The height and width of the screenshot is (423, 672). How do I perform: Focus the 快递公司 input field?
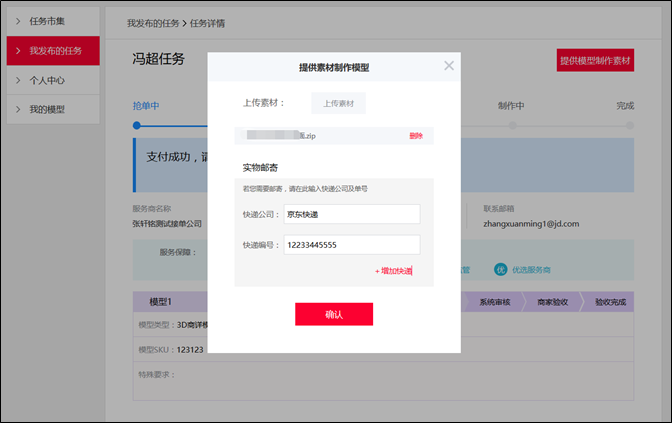coord(351,214)
